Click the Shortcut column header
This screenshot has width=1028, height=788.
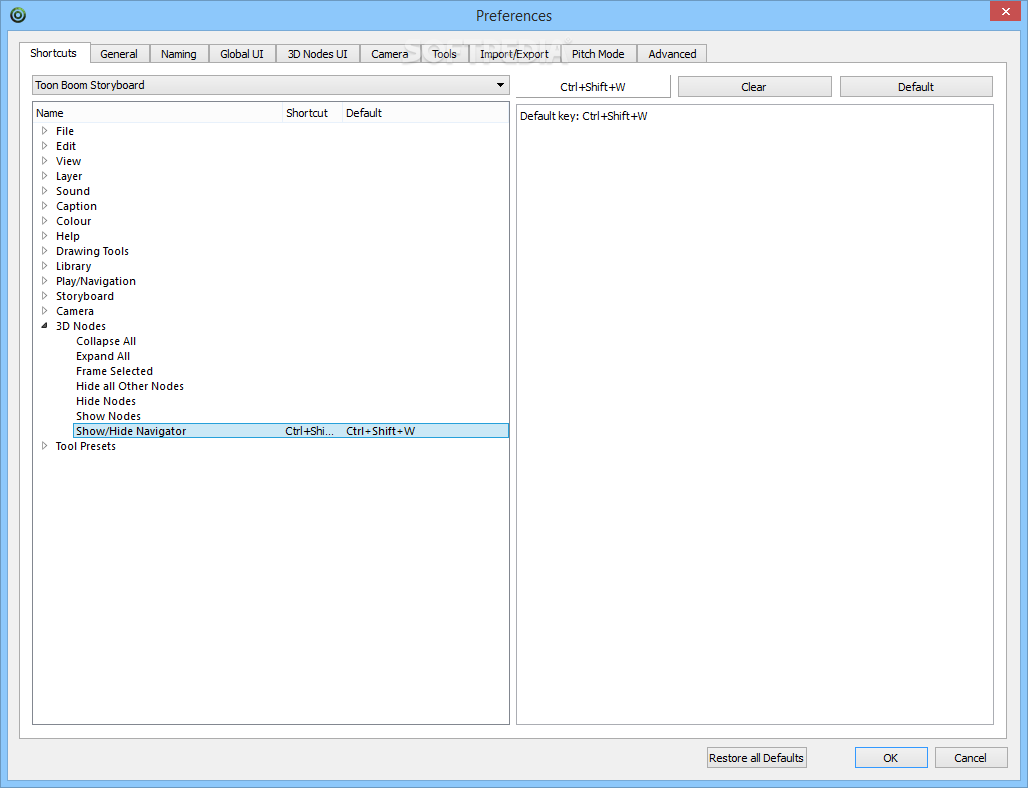pyautogui.click(x=313, y=113)
